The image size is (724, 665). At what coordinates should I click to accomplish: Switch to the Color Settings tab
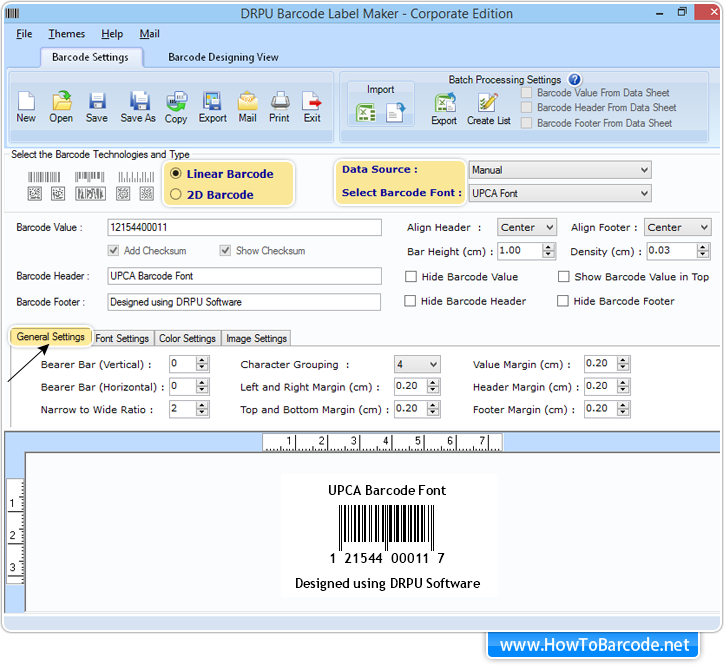click(x=187, y=339)
